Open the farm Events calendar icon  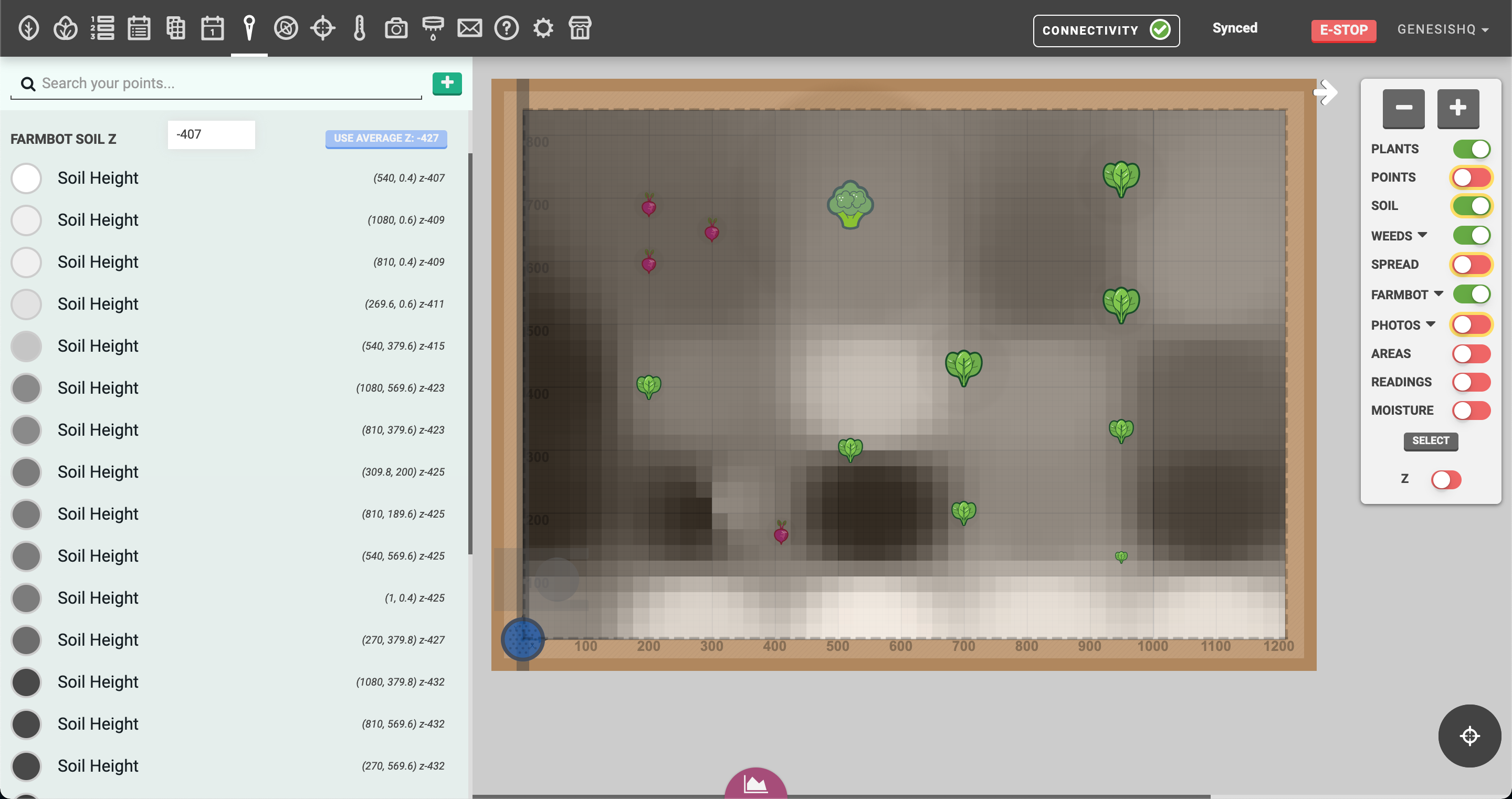213,28
